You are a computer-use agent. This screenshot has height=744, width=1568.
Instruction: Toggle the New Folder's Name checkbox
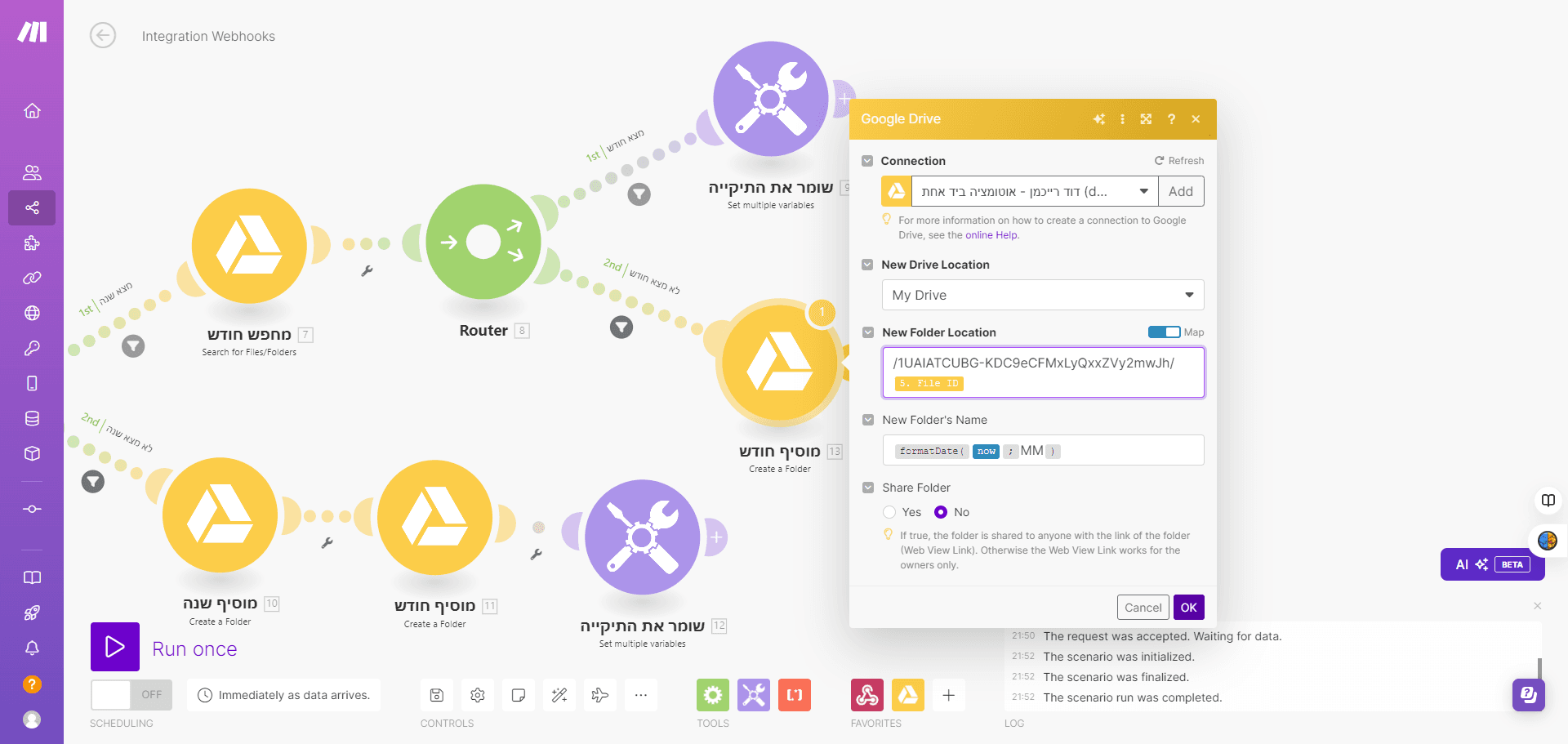click(868, 420)
